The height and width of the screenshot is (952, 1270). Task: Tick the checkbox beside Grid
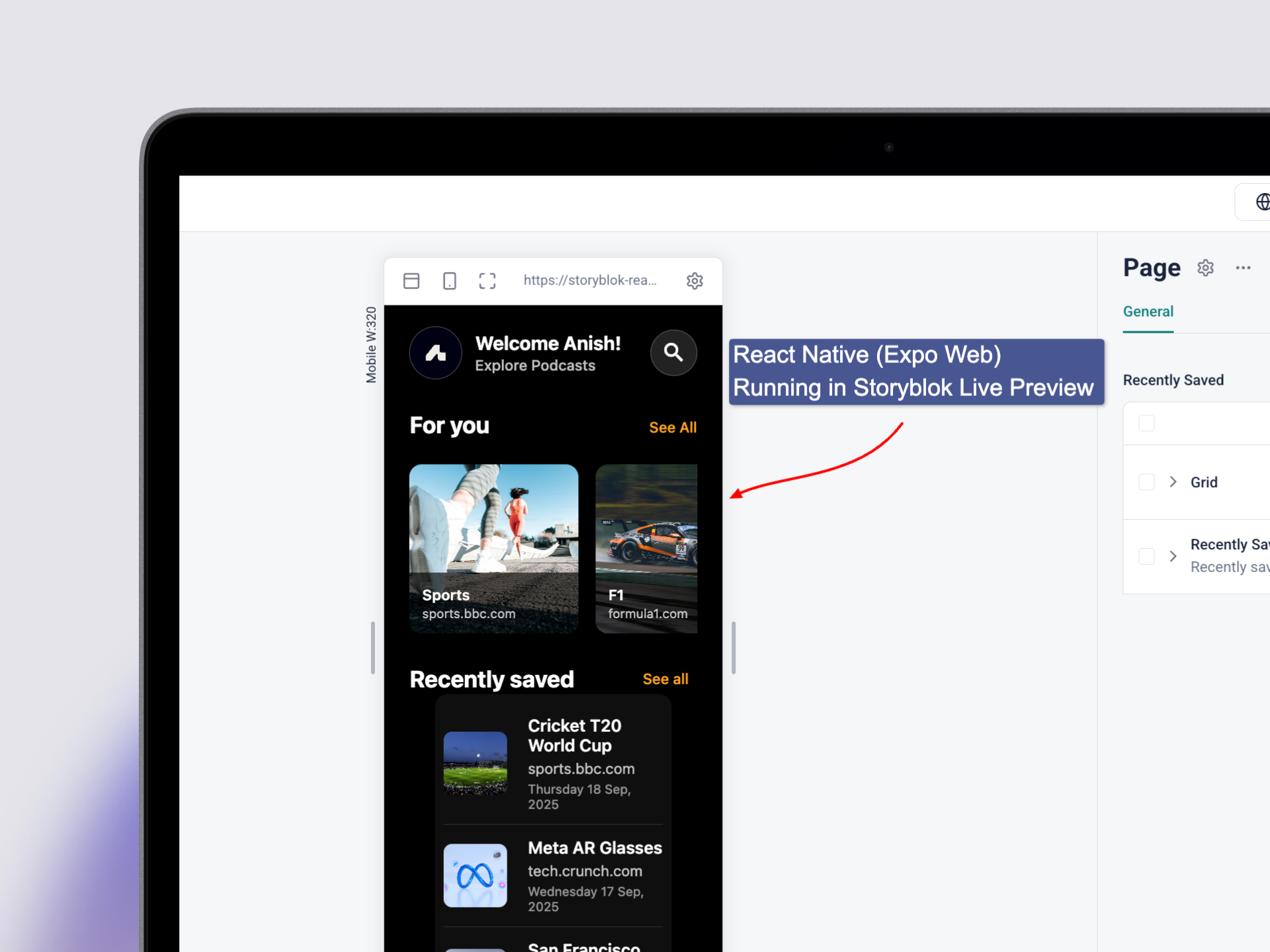tap(1146, 482)
